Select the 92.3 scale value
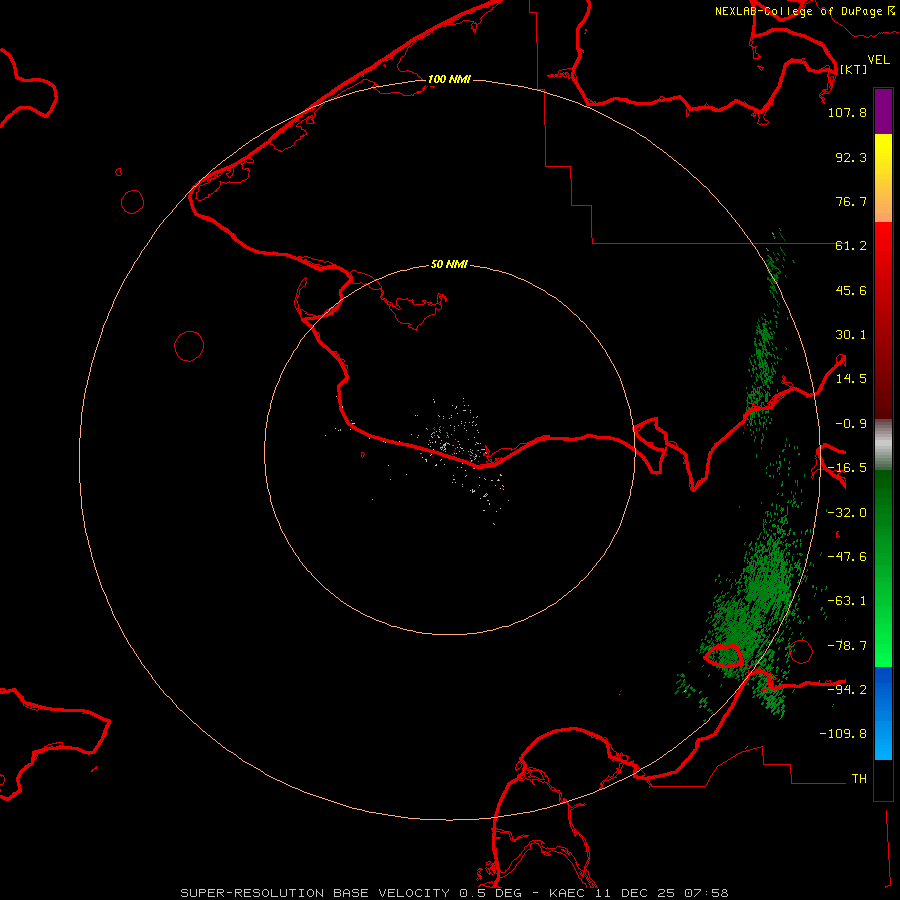This screenshot has height=900, width=900. tap(851, 157)
